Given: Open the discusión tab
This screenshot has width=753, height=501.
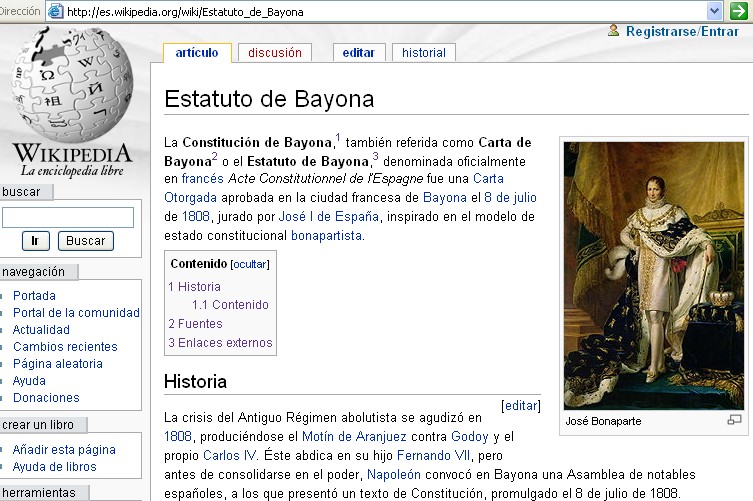Looking at the screenshot, I should [275, 52].
